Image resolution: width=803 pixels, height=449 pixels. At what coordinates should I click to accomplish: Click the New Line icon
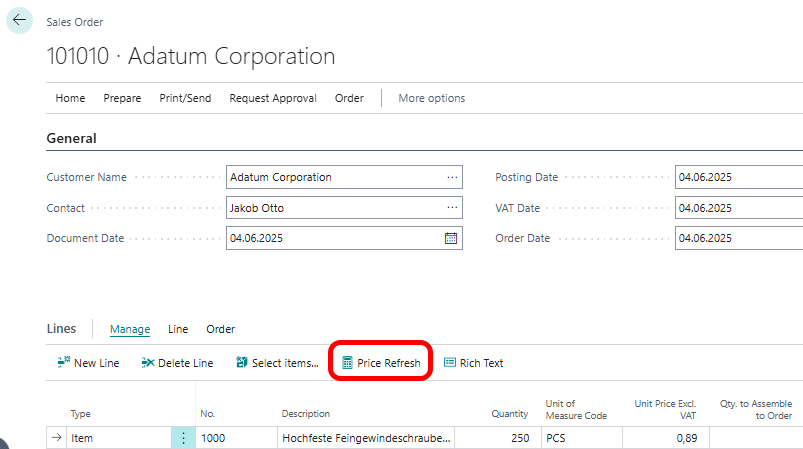[x=63, y=363]
